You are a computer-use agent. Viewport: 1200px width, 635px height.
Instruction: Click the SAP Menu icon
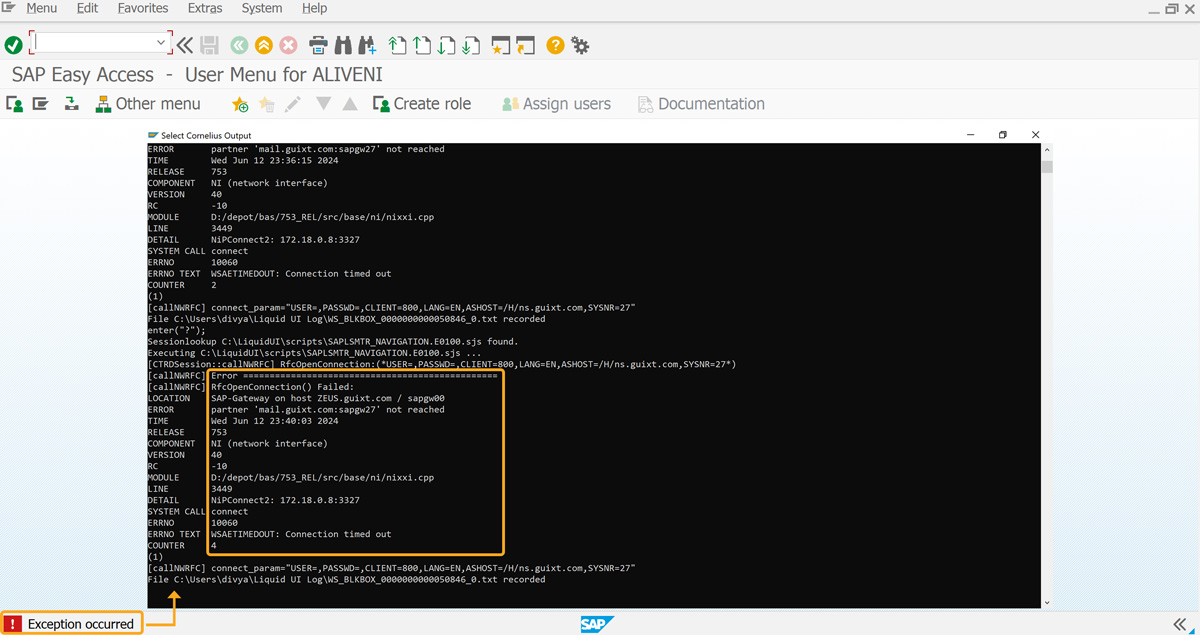(x=41, y=104)
